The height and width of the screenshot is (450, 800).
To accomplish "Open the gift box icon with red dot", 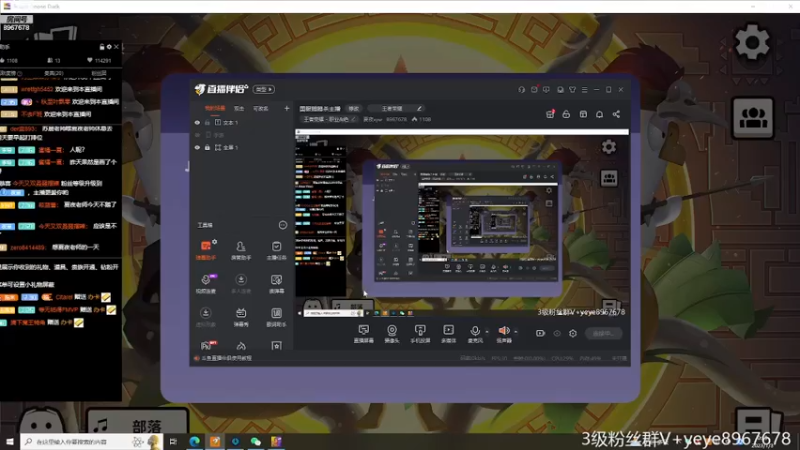I will (x=550, y=114).
